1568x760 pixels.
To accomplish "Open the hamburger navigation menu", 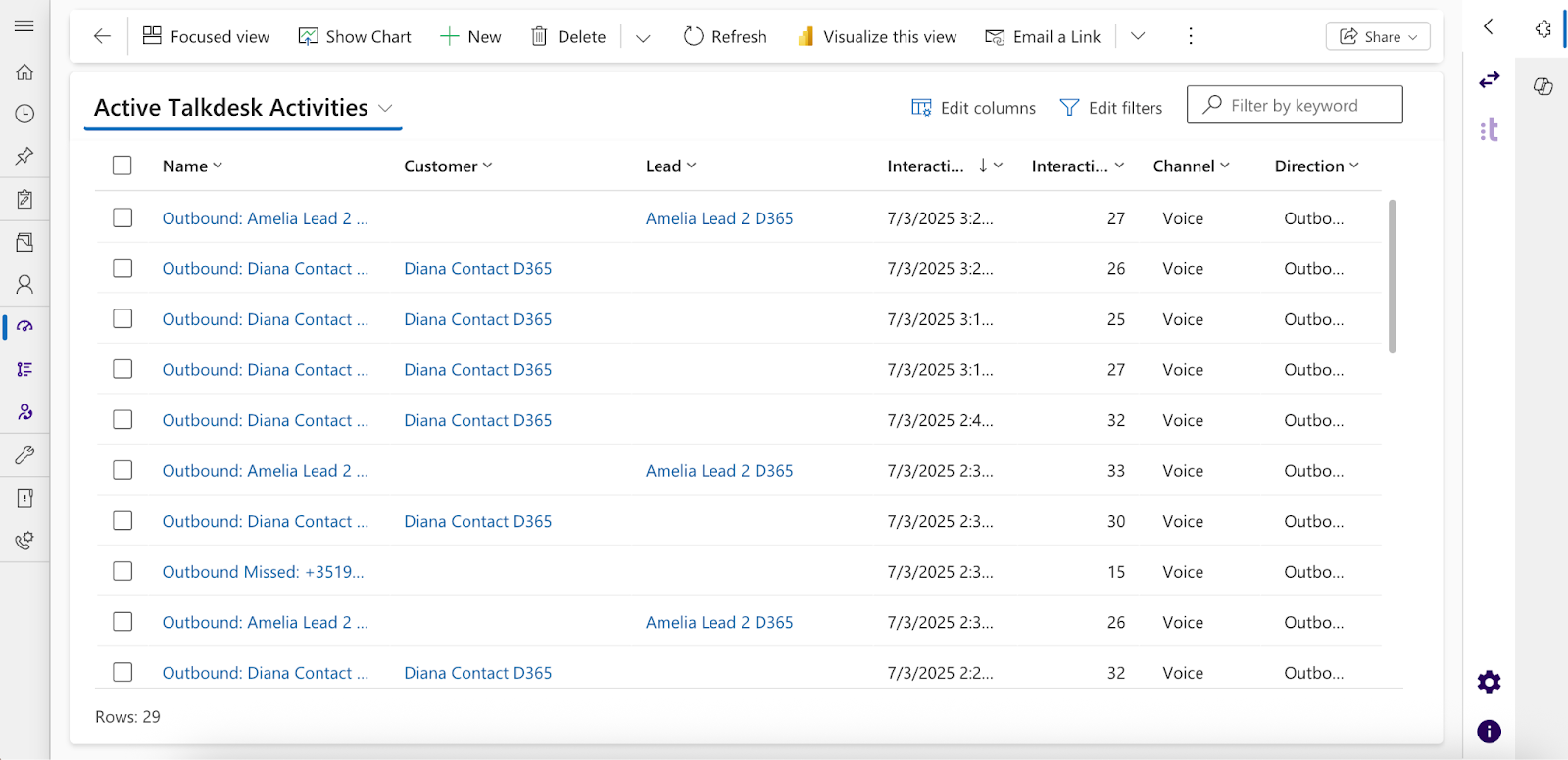I will point(24,26).
